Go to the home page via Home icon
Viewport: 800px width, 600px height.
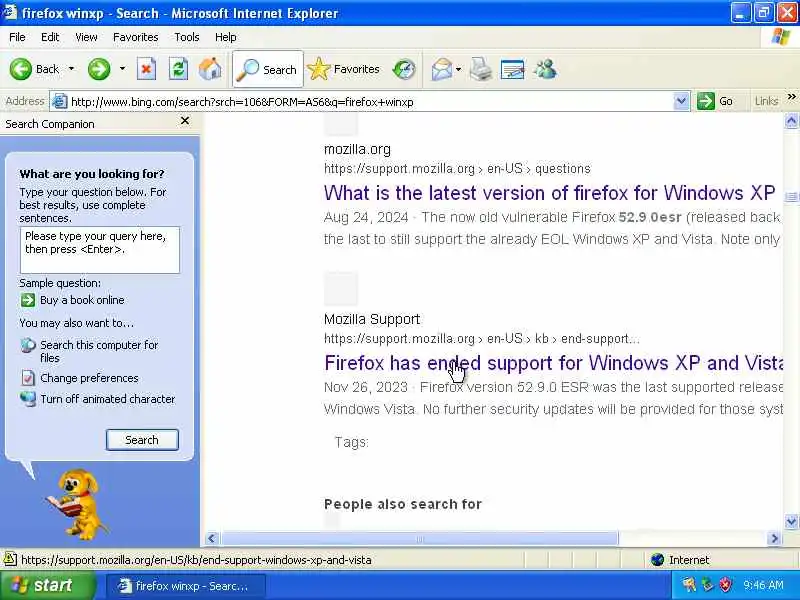tap(210, 69)
